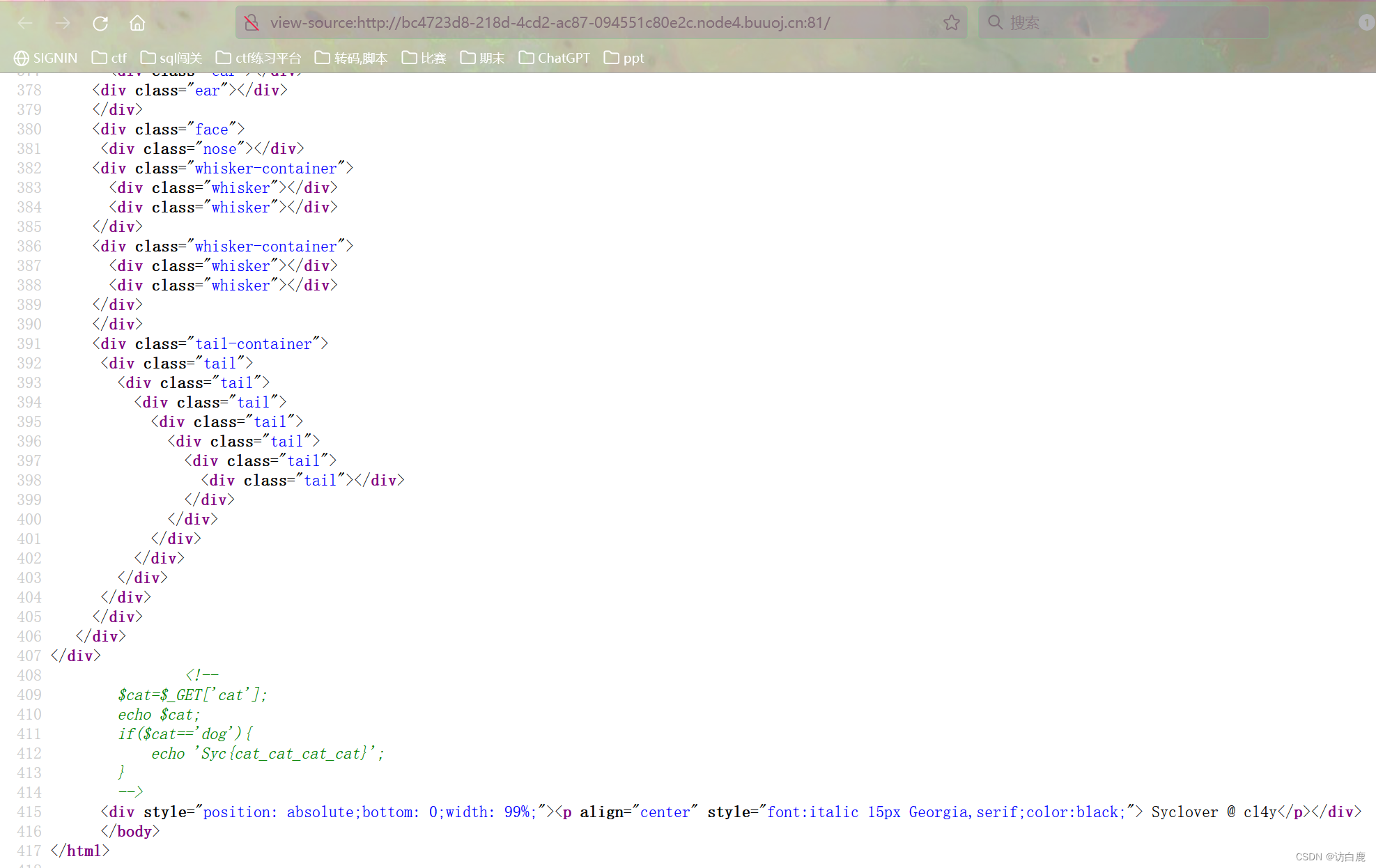Viewport: 1376px width, 868px height.
Task: Open the ppt bookmark folder
Action: pos(624,58)
